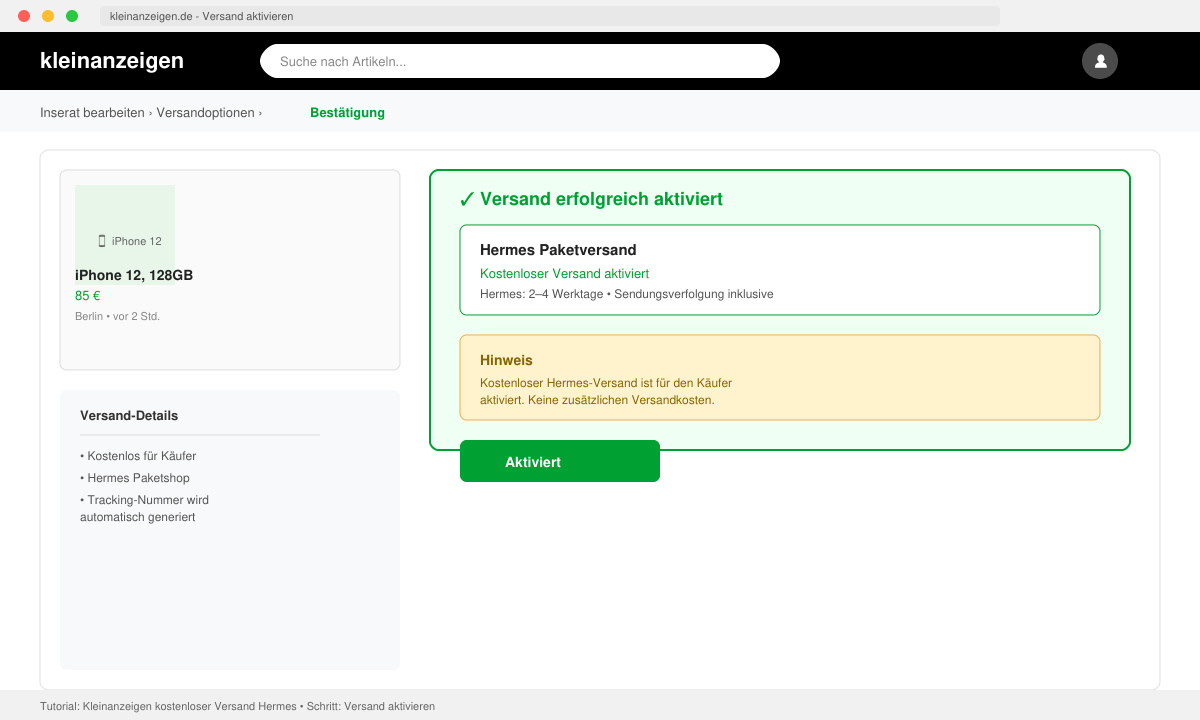This screenshot has height=720, width=1200.
Task: Open the user profile avatar icon
Action: click(1100, 61)
